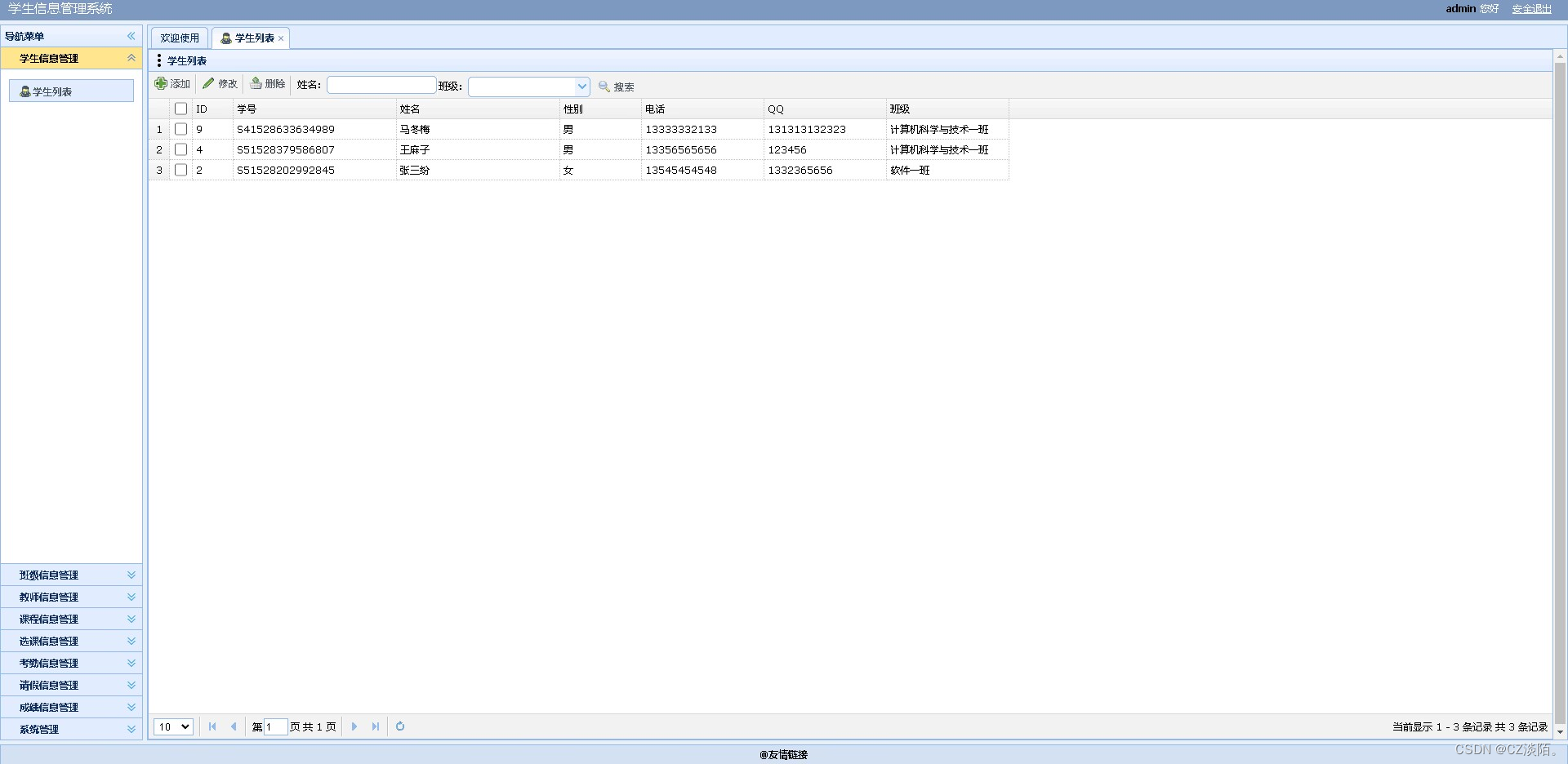The image size is (1568, 764).
Task: Check the row for 张三纷
Action: coord(181,170)
